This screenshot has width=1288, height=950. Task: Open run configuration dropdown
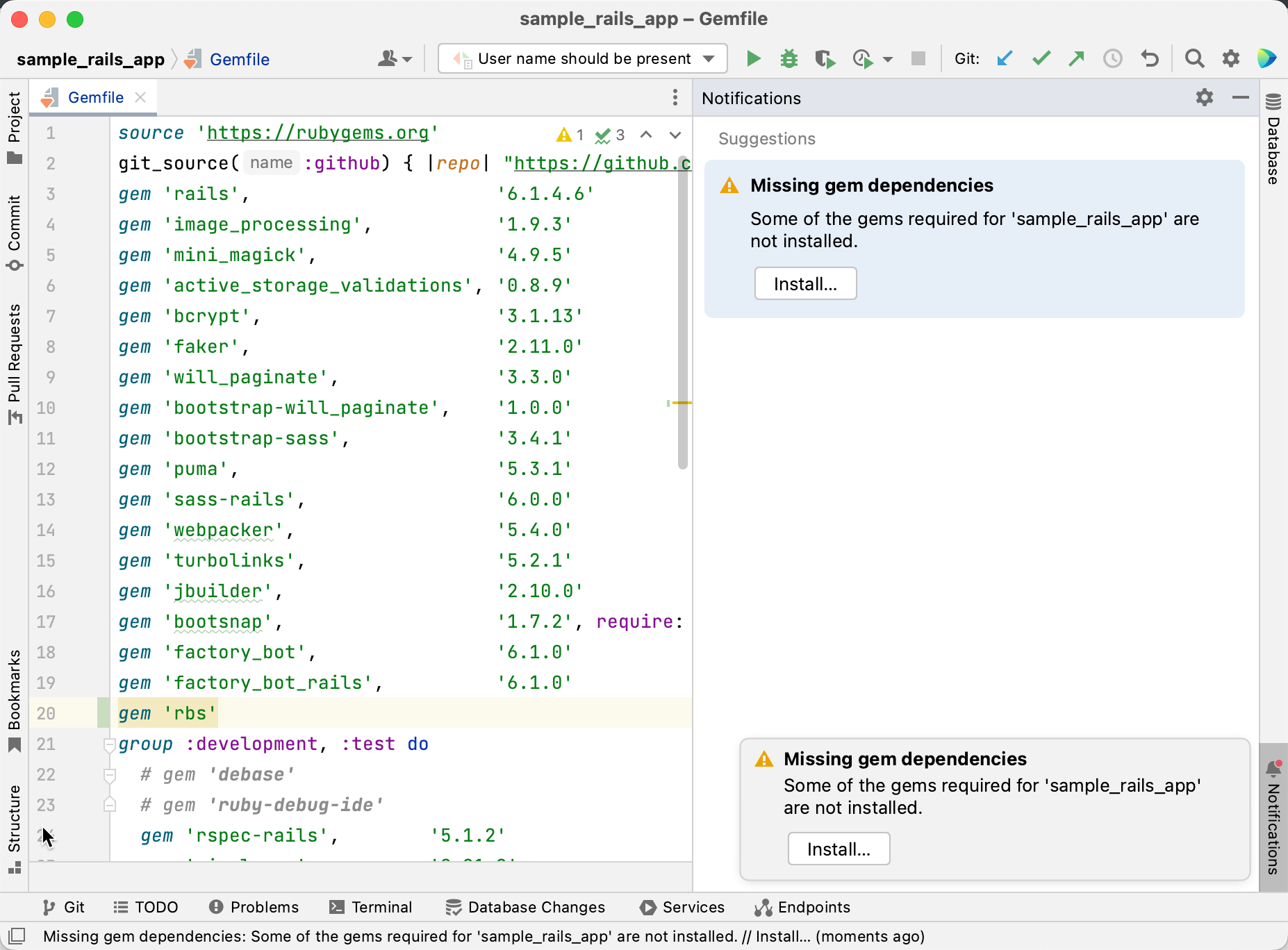pos(582,59)
